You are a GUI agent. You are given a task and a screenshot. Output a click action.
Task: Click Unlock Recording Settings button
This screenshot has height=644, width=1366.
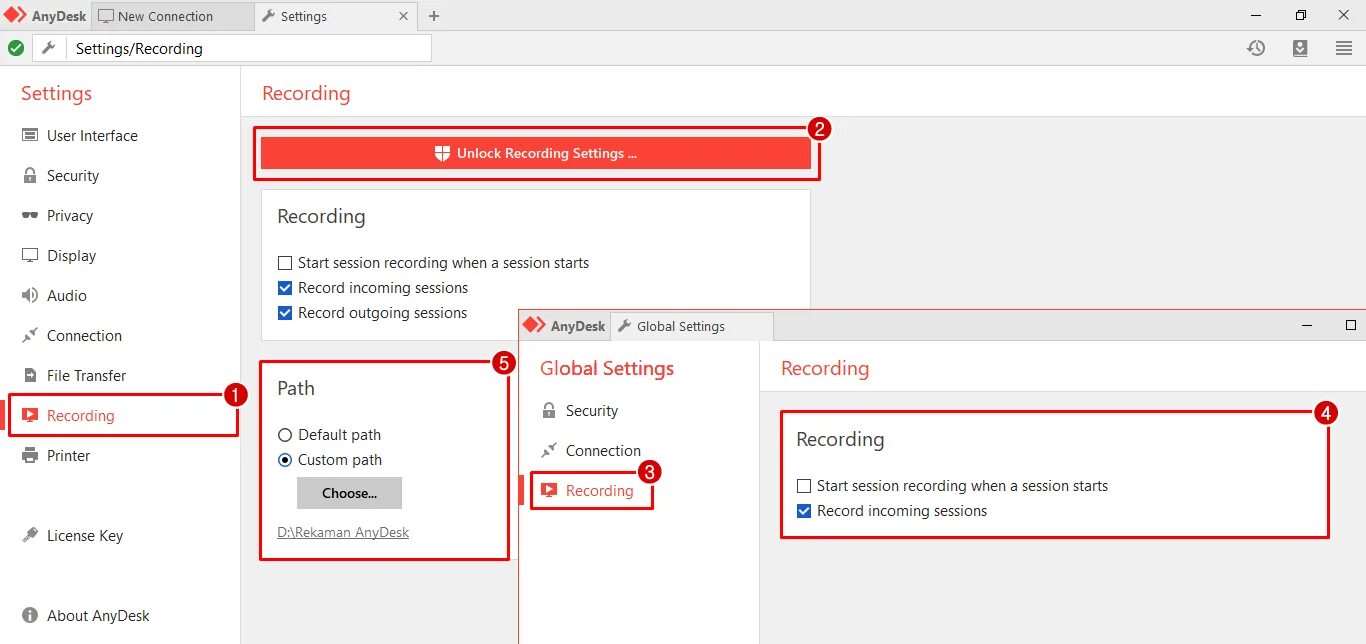pos(536,153)
